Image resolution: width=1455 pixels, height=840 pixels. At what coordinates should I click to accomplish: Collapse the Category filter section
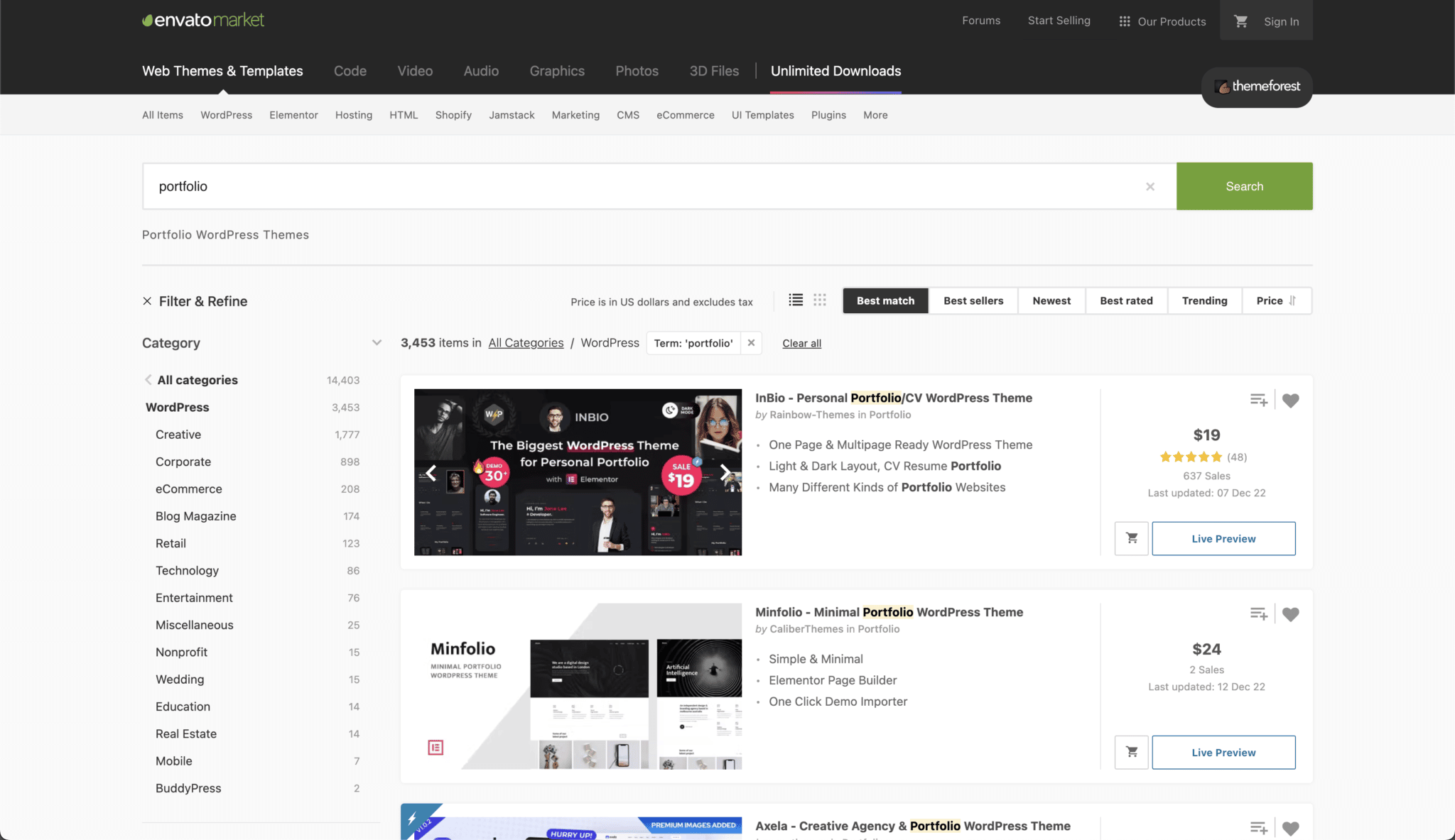coord(377,342)
